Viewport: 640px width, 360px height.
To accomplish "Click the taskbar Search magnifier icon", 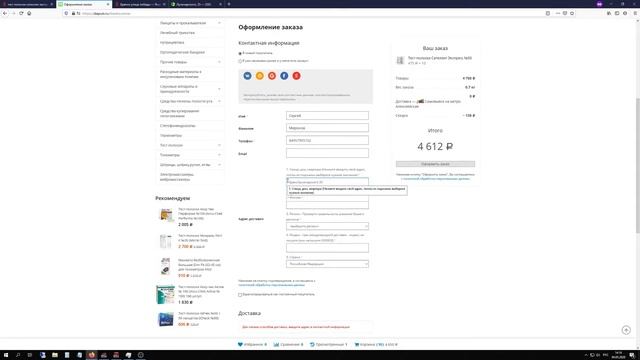I will [18, 355].
